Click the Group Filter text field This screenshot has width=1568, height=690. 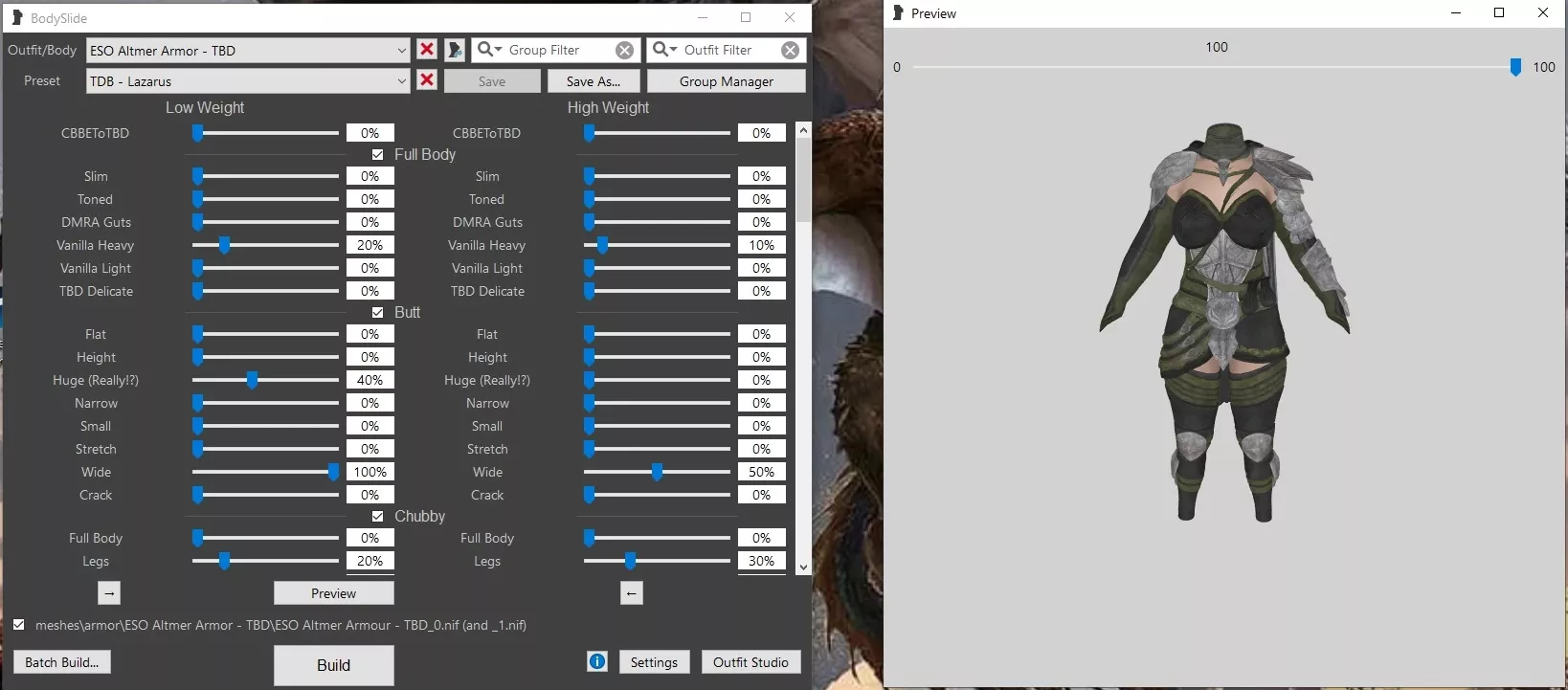pos(558,50)
